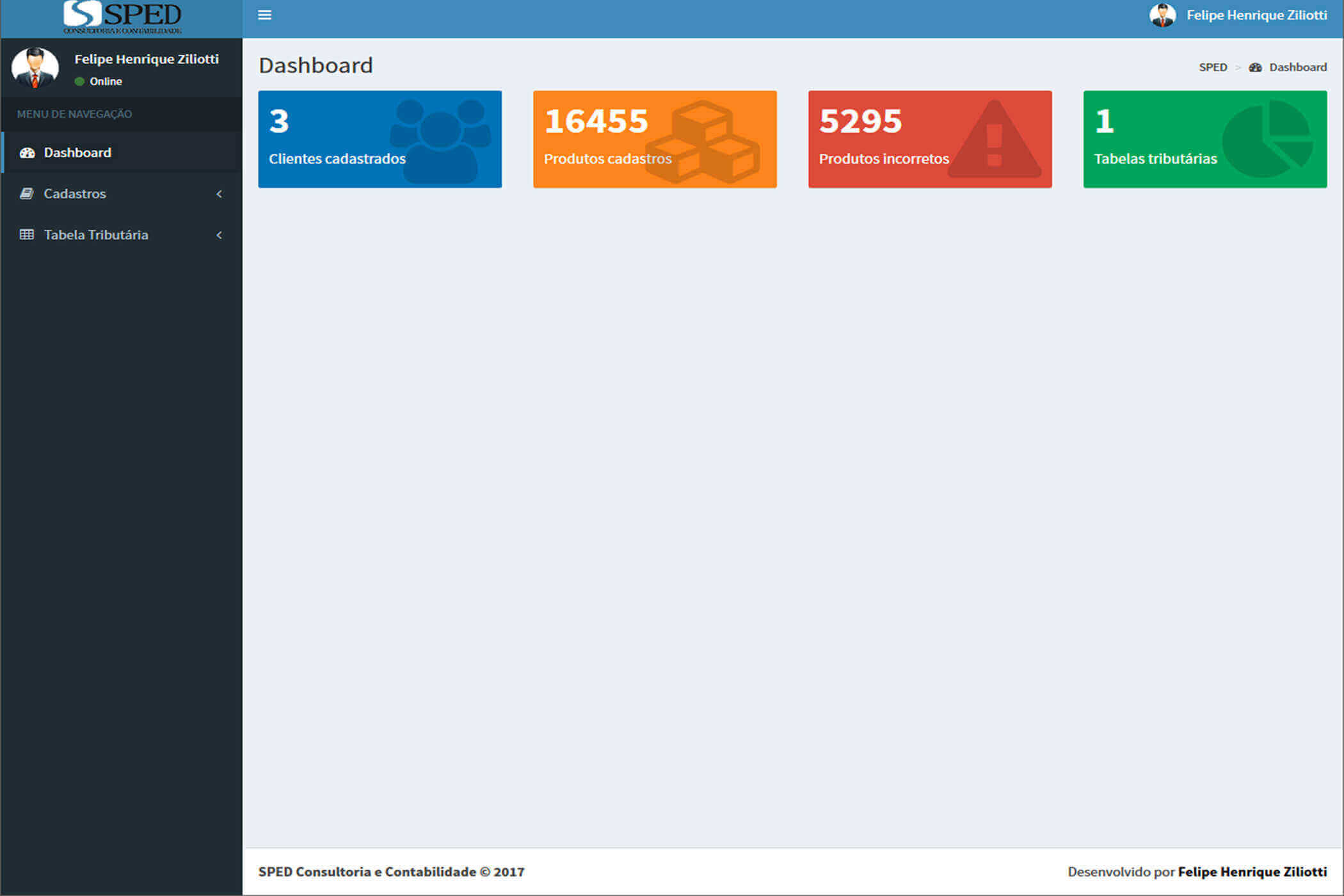Click the warning triangle icon on red card
The height and width of the screenshot is (896, 1344).
pos(994,139)
